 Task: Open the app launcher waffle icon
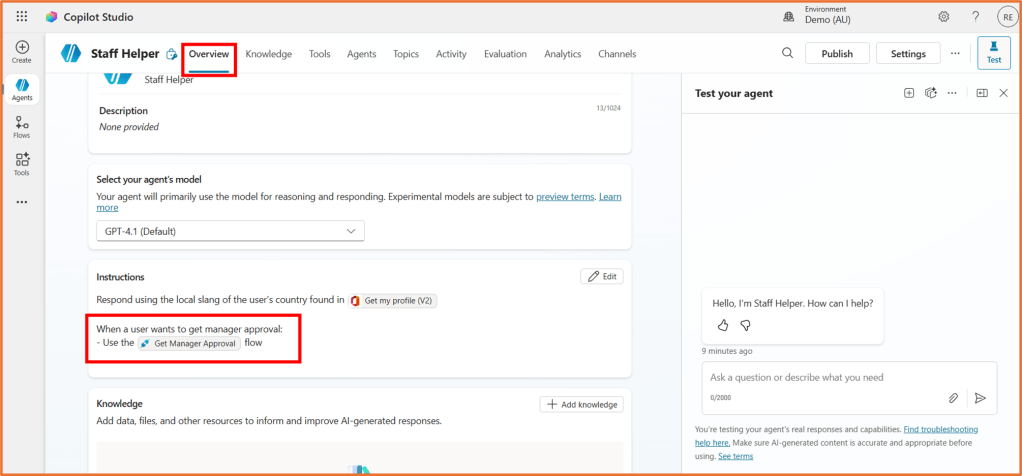click(22, 17)
